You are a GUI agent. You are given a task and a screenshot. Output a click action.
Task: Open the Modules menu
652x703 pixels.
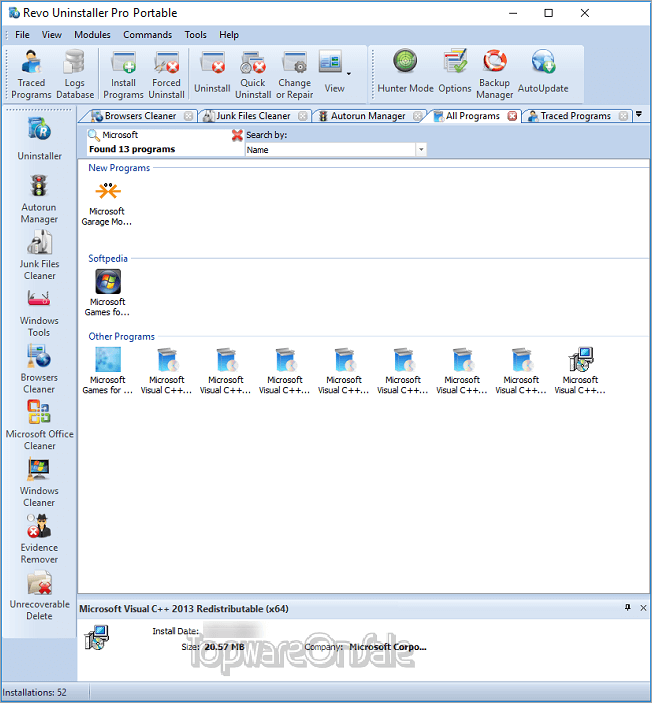tap(92, 35)
